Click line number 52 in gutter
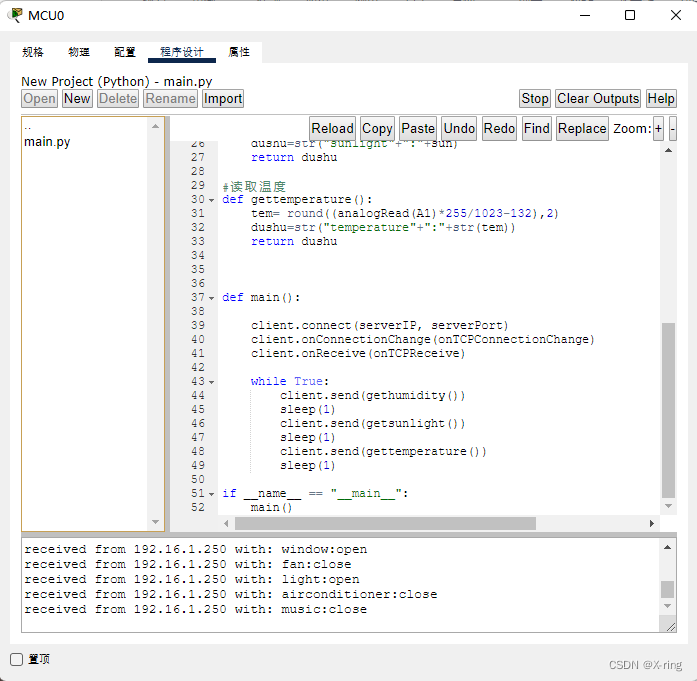The height and width of the screenshot is (681, 697). (x=198, y=507)
